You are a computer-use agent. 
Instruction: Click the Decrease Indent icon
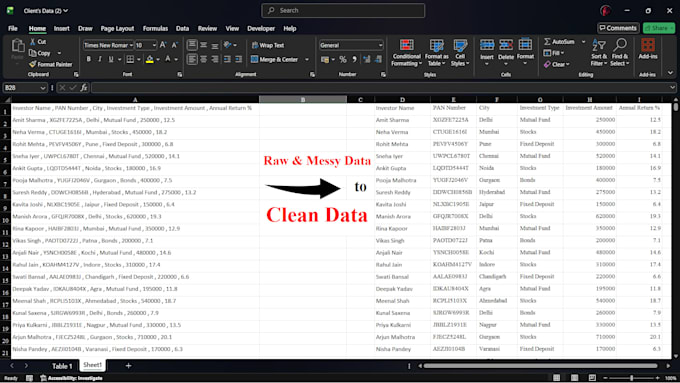click(227, 59)
